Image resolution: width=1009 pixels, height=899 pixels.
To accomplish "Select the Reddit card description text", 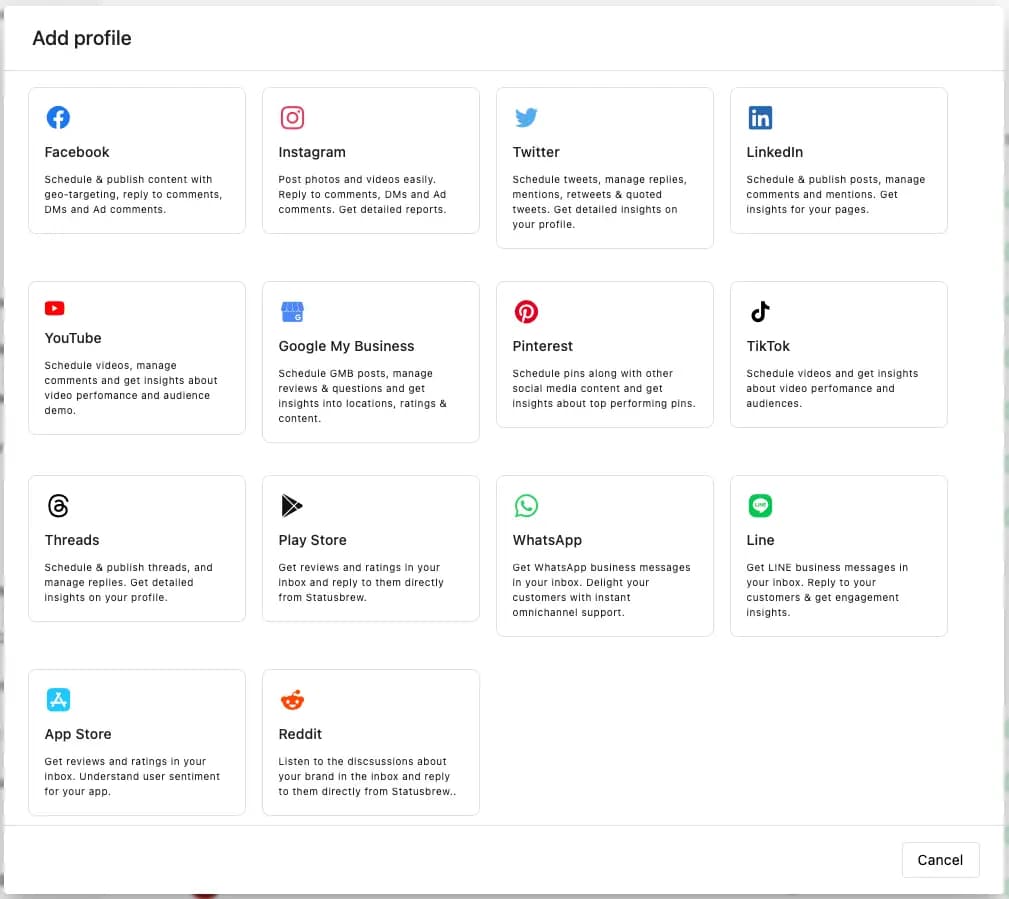I will 366,776.
